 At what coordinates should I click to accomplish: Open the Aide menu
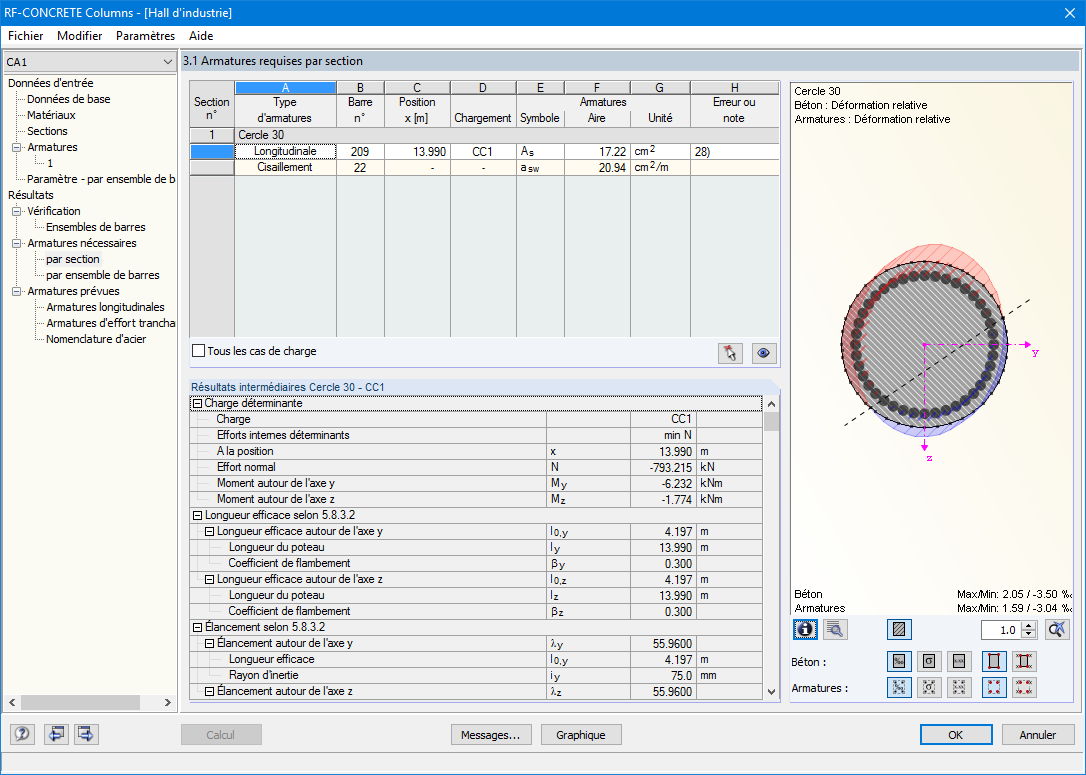(x=201, y=35)
